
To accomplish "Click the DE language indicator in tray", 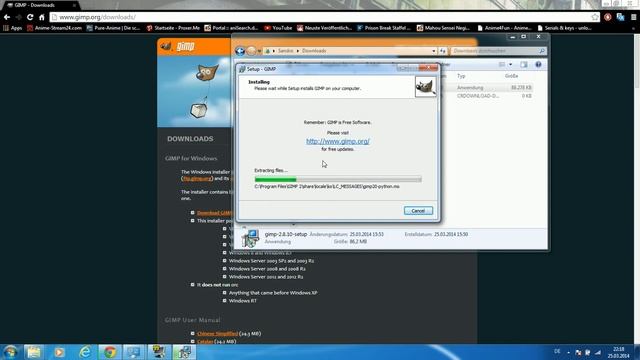I will click(x=557, y=351).
